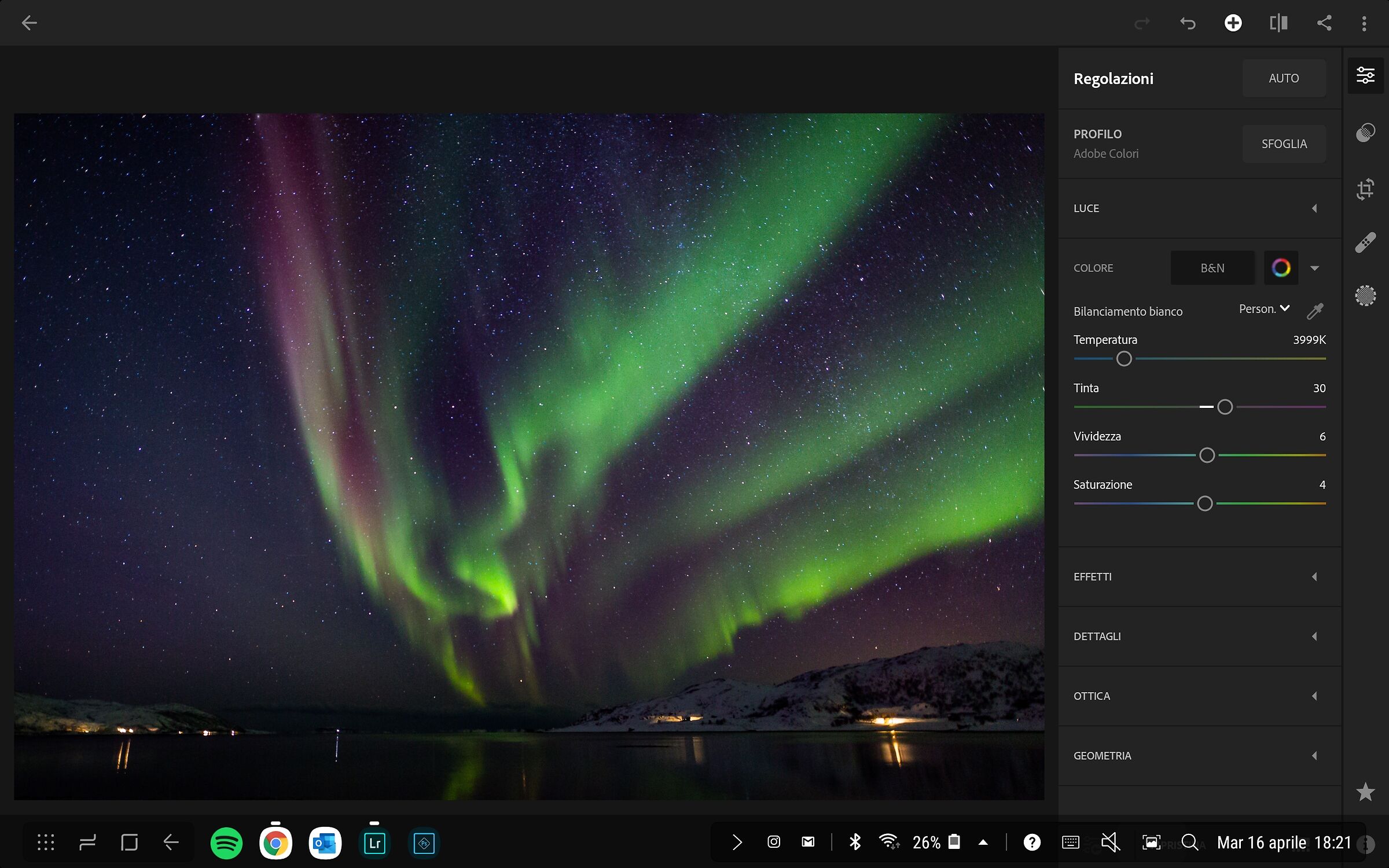Open the color mixer wheel
The height and width of the screenshot is (868, 1389).
pos(1281,268)
